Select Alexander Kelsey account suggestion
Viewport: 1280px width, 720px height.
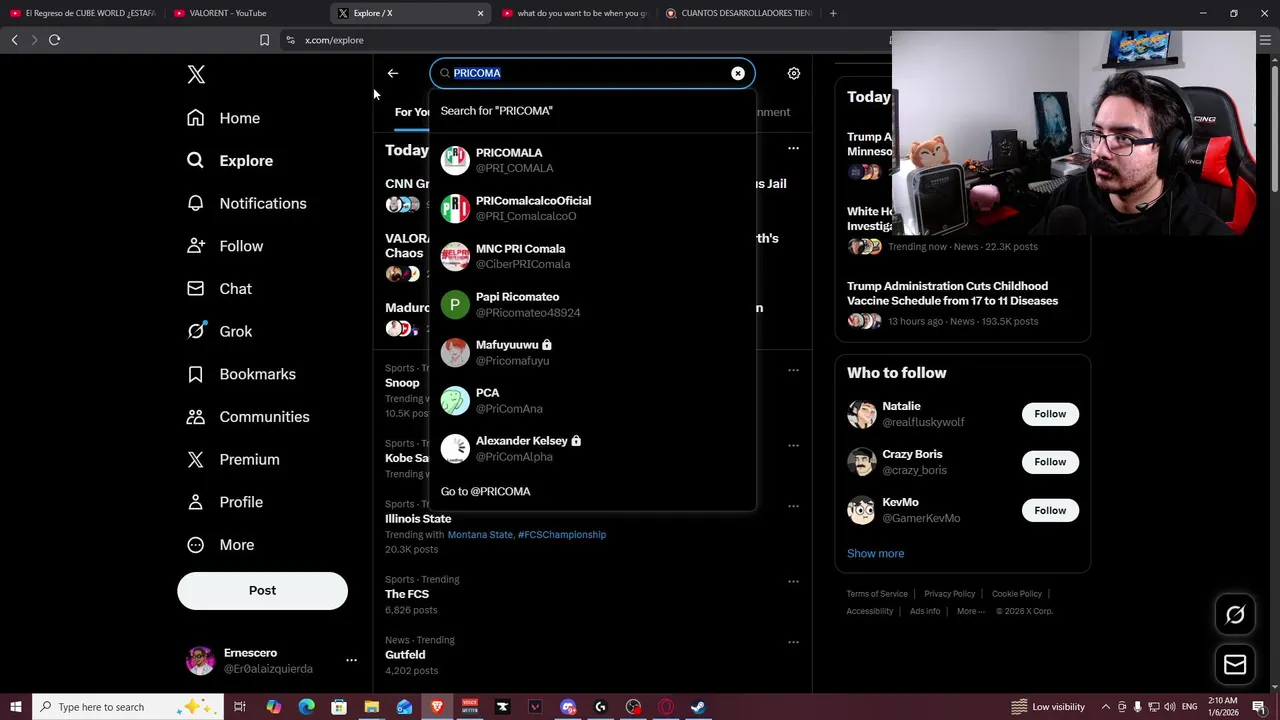592,448
